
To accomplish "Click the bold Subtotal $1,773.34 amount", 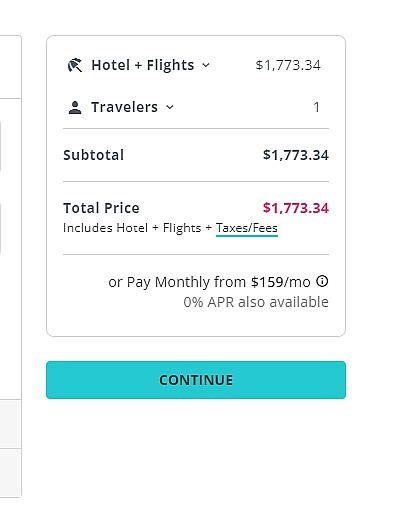I will (296, 155).
